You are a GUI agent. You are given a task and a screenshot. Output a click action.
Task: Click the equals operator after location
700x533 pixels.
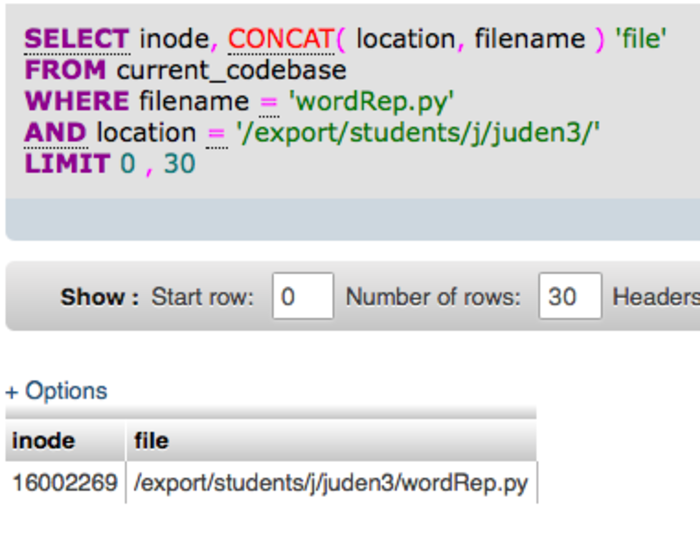tap(216, 132)
